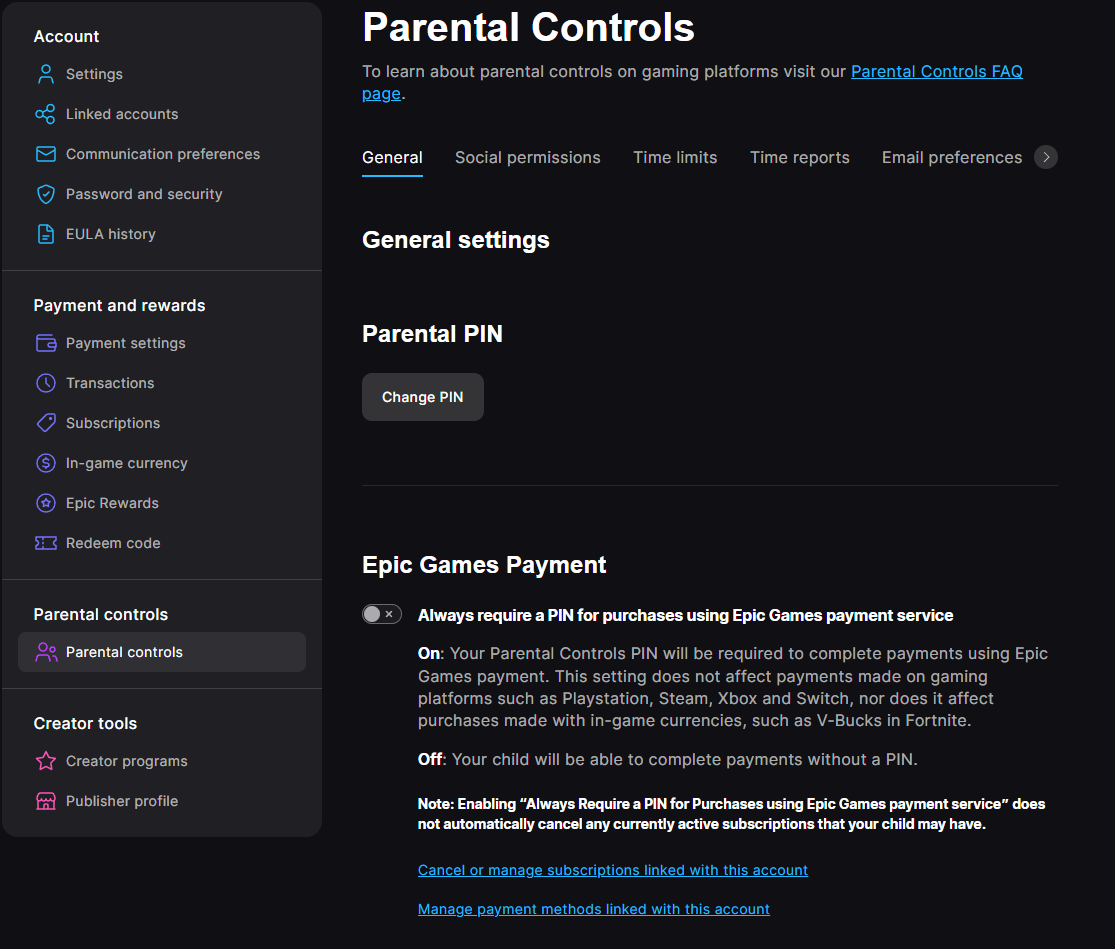Switch to the Social permissions tab
This screenshot has height=949, width=1115.
(528, 157)
